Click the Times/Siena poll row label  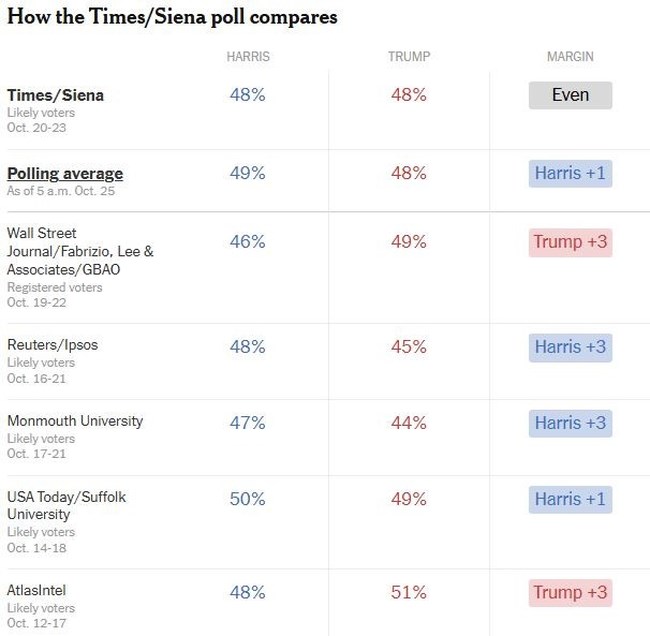(55, 96)
